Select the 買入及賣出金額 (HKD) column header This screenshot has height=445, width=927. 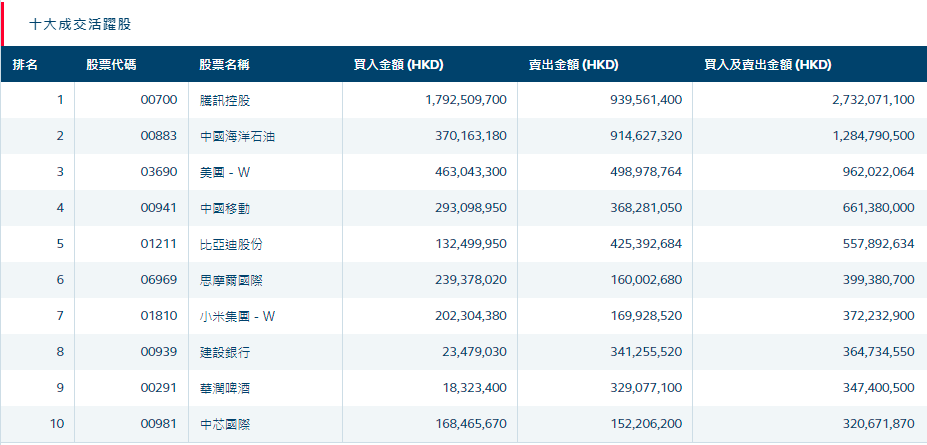767,65
